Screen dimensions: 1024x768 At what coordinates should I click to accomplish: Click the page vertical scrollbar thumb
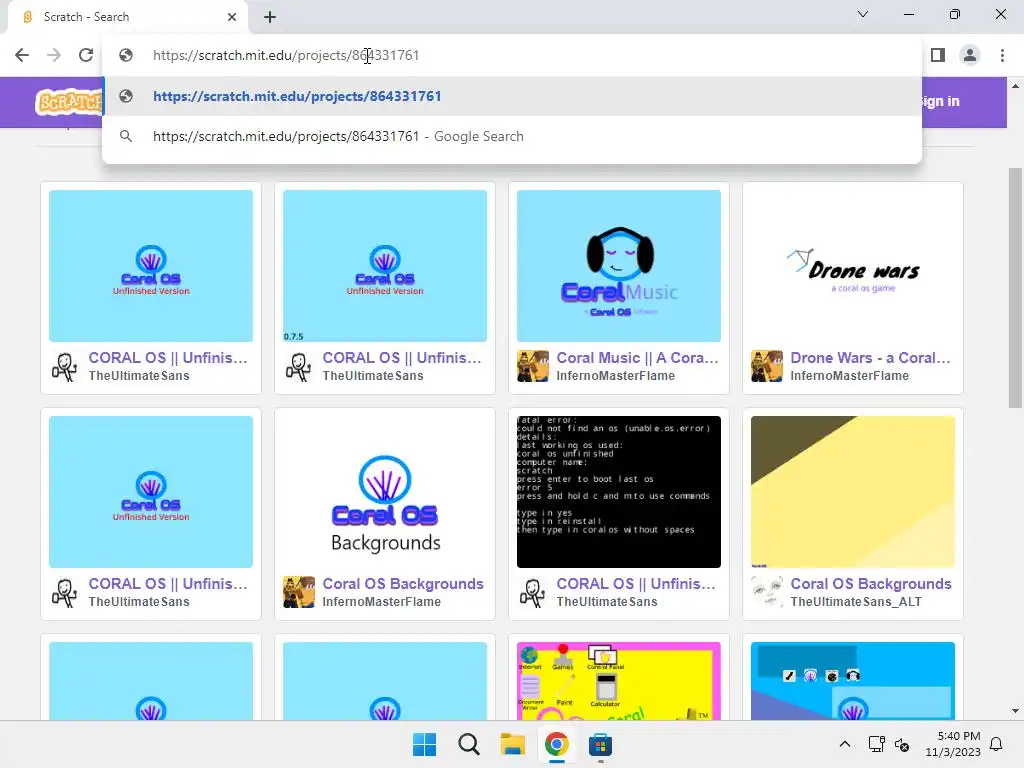pyautogui.click(x=1015, y=288)
